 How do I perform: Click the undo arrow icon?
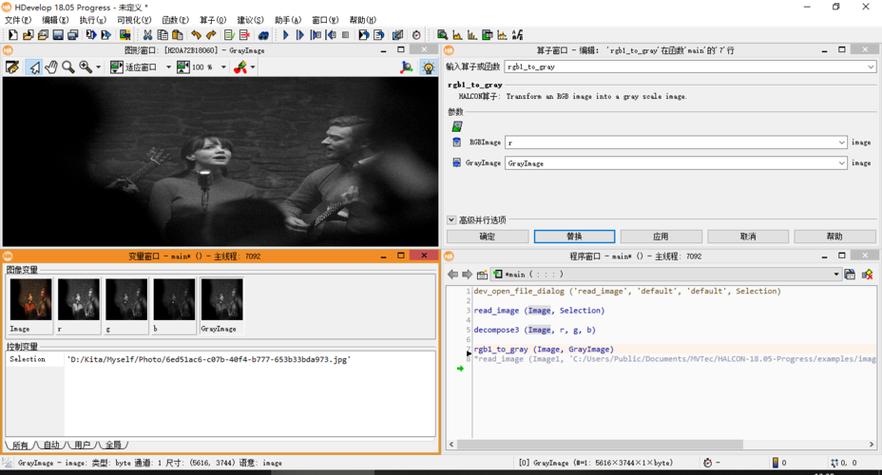[197, 35]
